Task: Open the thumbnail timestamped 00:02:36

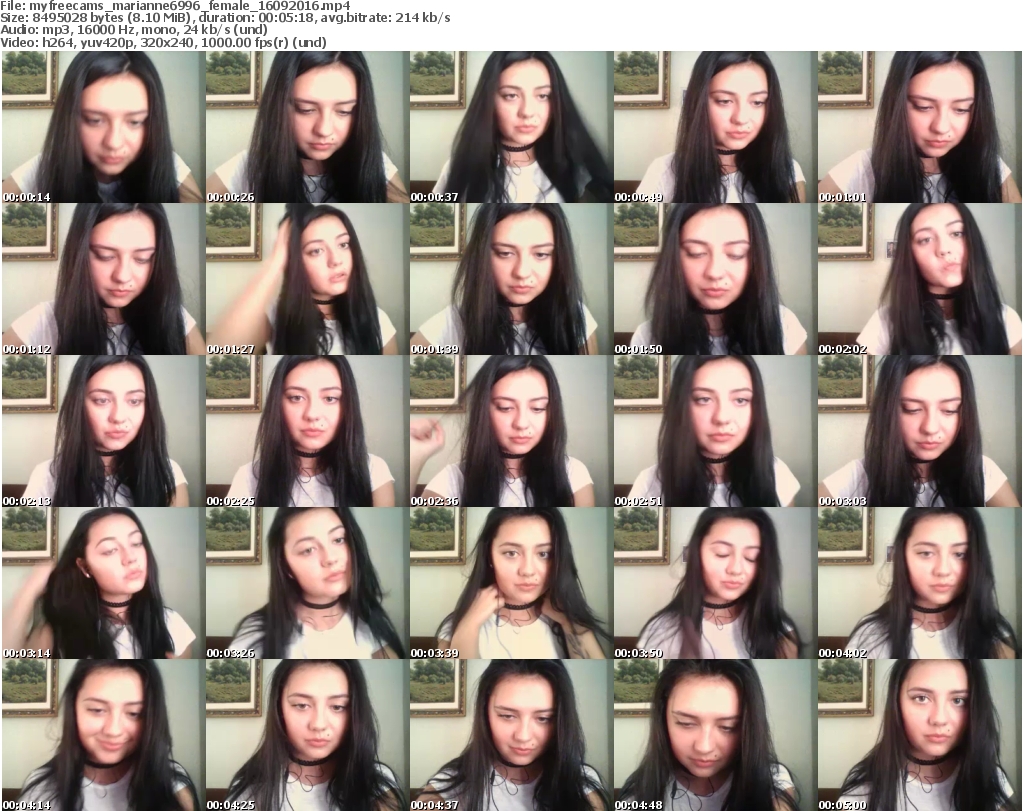Action: point(511,431)
